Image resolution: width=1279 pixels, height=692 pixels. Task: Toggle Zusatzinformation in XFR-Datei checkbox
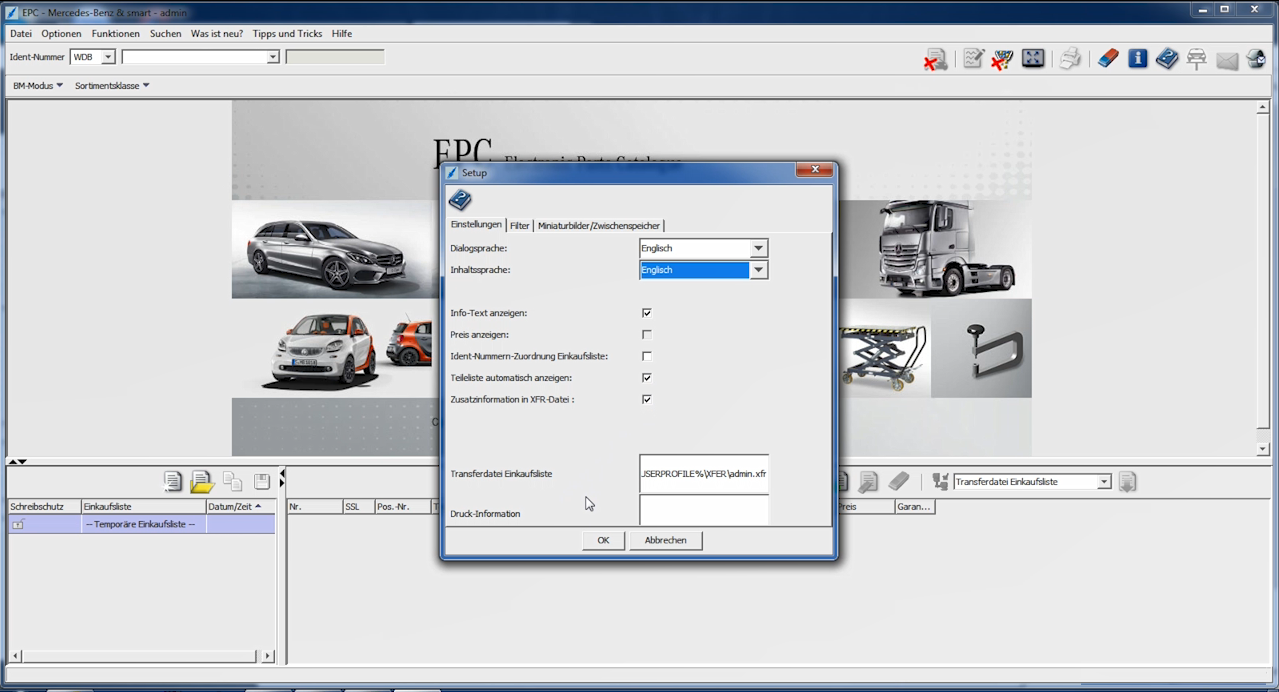point(647,399)
